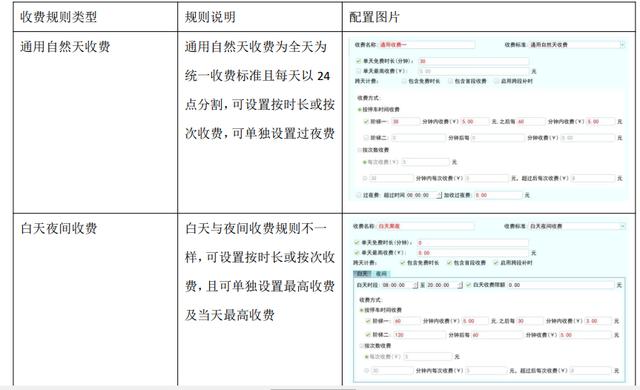Viewport: 640px width, 390px height.
Task: Switch to the 白天 tab
Action: 362,273
